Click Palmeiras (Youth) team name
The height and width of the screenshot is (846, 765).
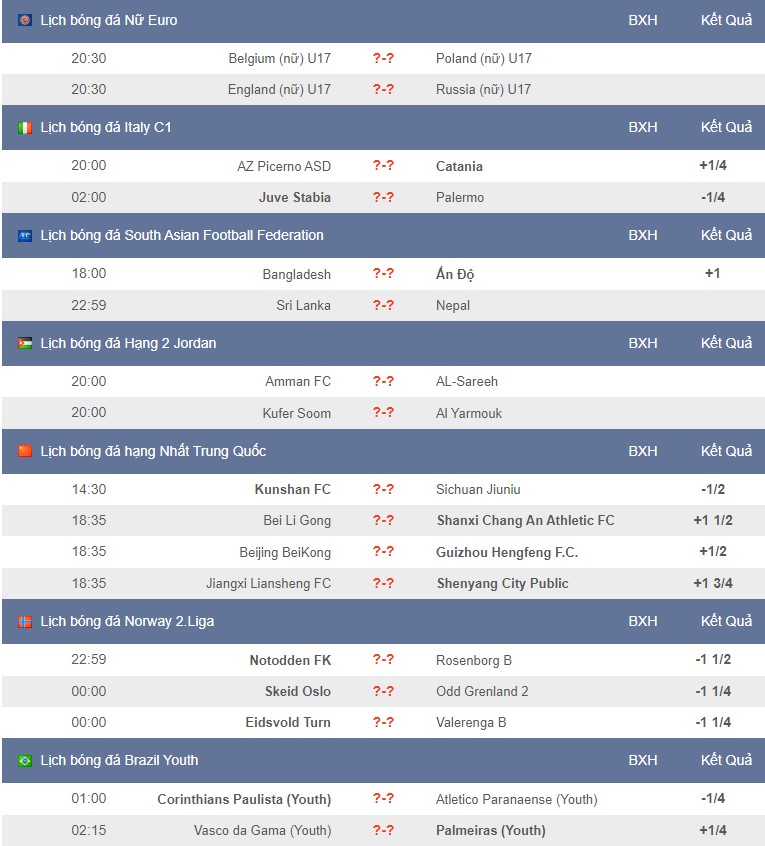[491, 830]
